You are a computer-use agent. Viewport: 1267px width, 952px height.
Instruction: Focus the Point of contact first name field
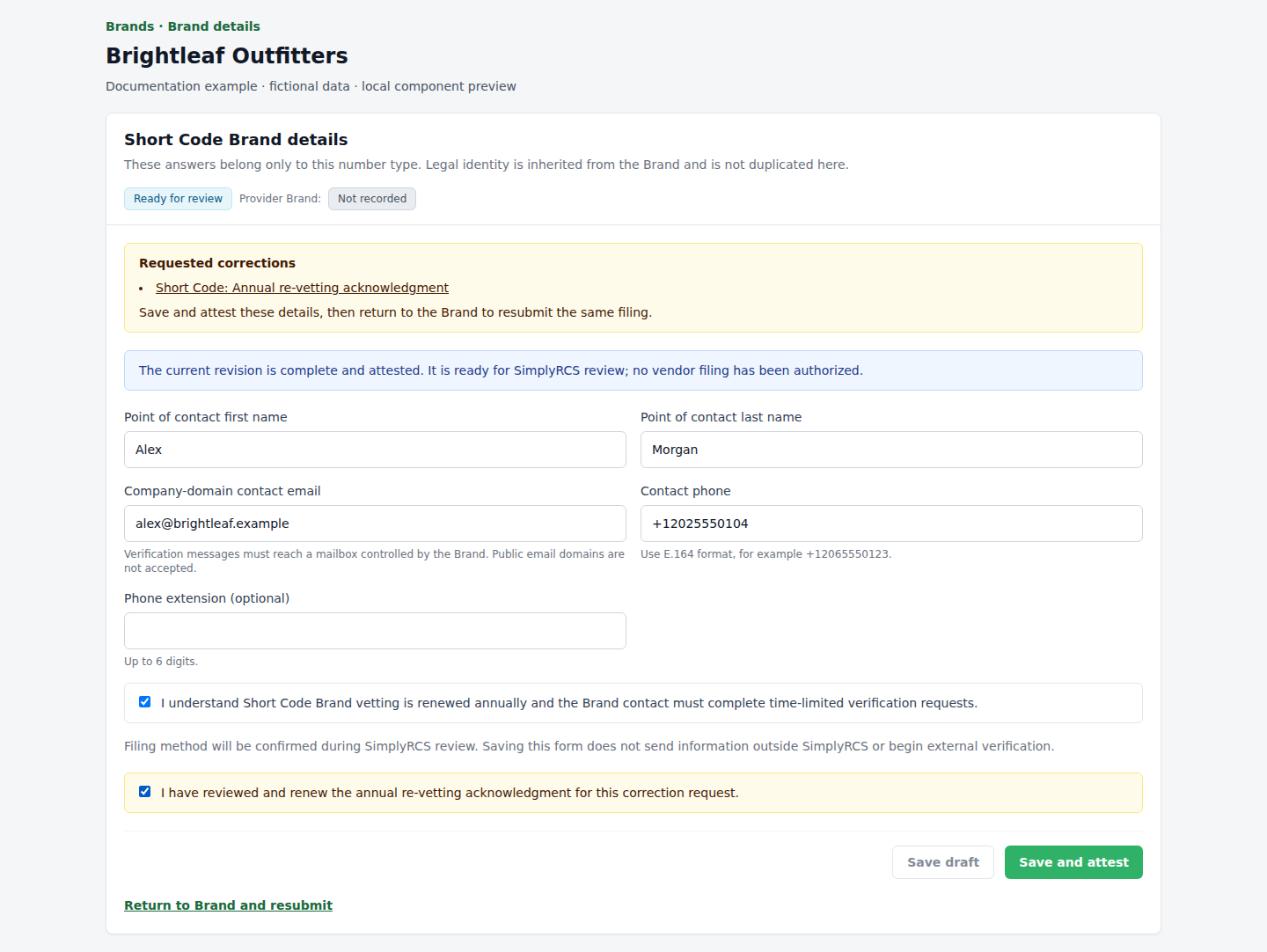[375, 450]
